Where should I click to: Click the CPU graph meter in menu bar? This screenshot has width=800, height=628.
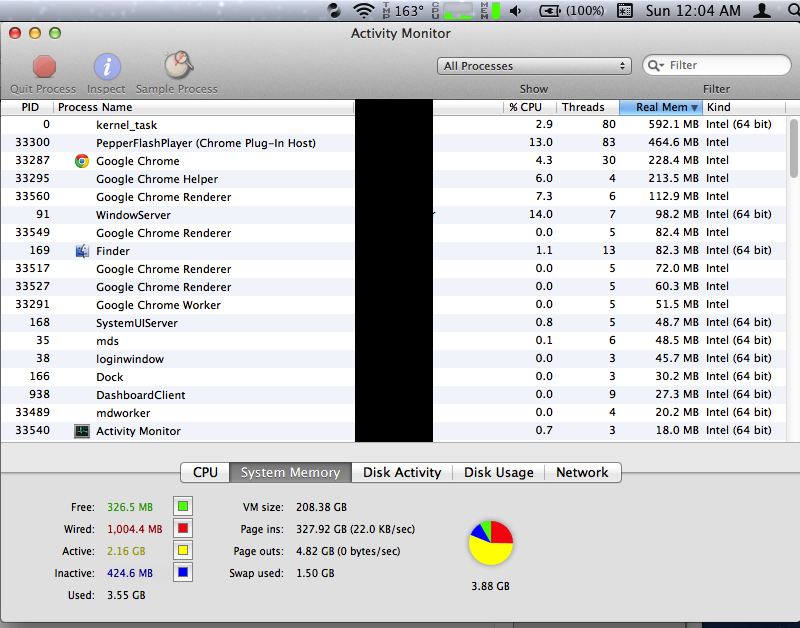tap(453, 10)
